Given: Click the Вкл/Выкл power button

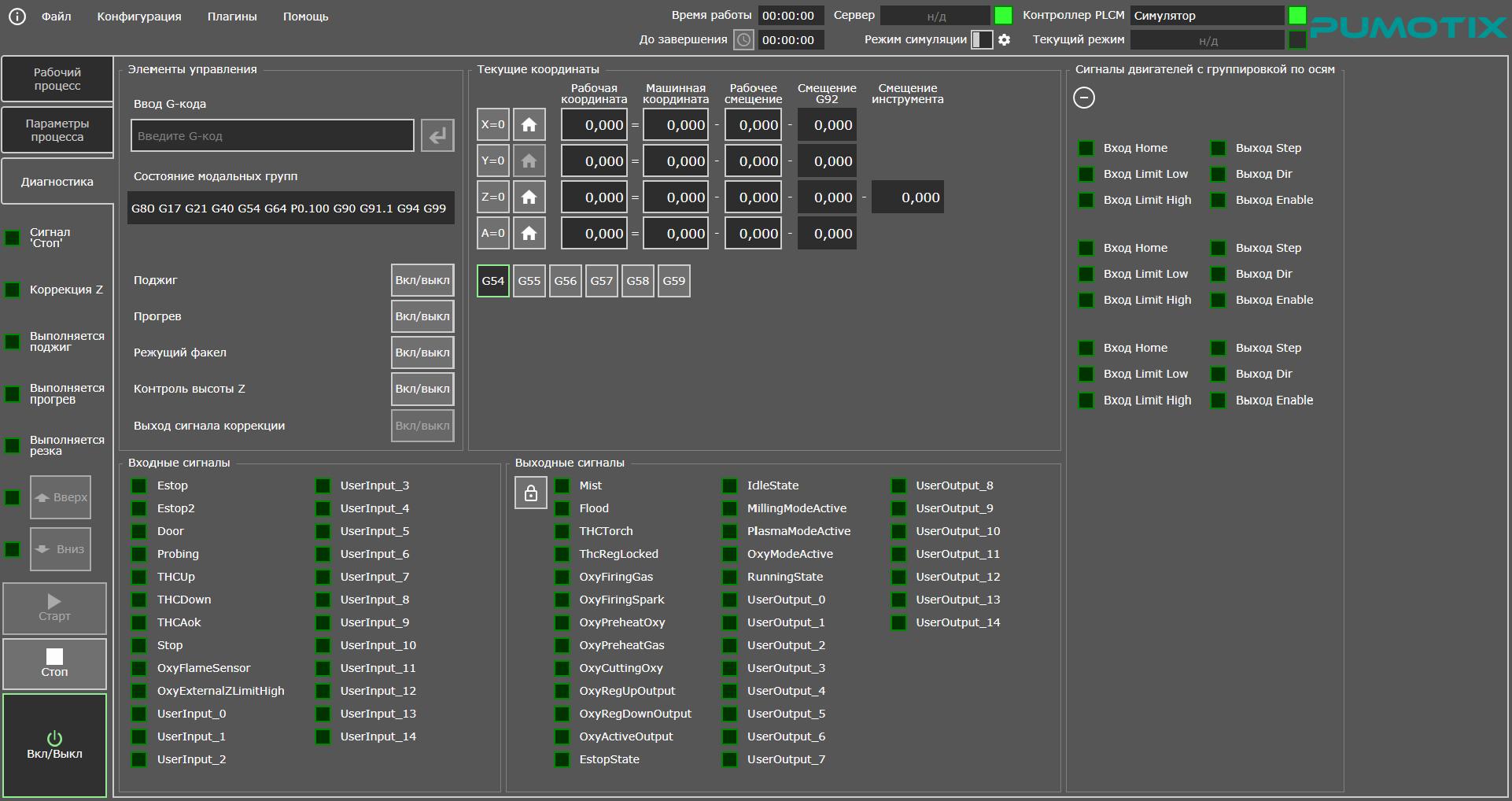Looking at the screenshot, I should (x=55, y=745).
